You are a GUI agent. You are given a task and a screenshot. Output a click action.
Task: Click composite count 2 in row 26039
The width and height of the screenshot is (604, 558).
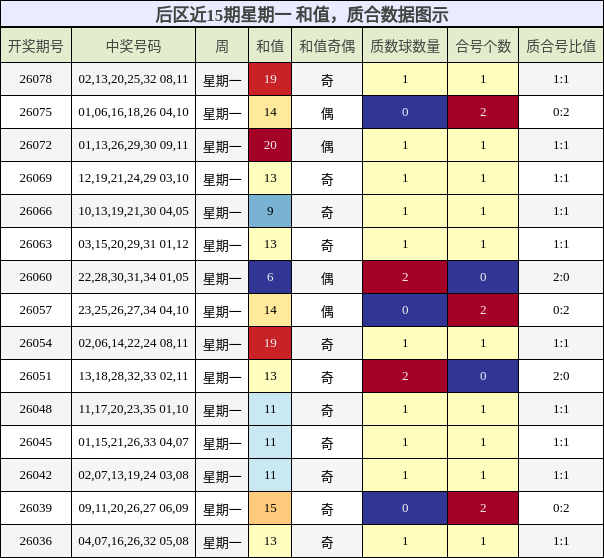483,508
